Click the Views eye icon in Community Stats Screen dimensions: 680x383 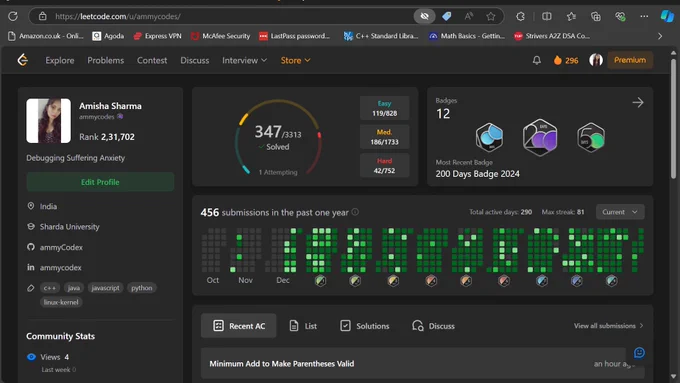tap(31, 357)
